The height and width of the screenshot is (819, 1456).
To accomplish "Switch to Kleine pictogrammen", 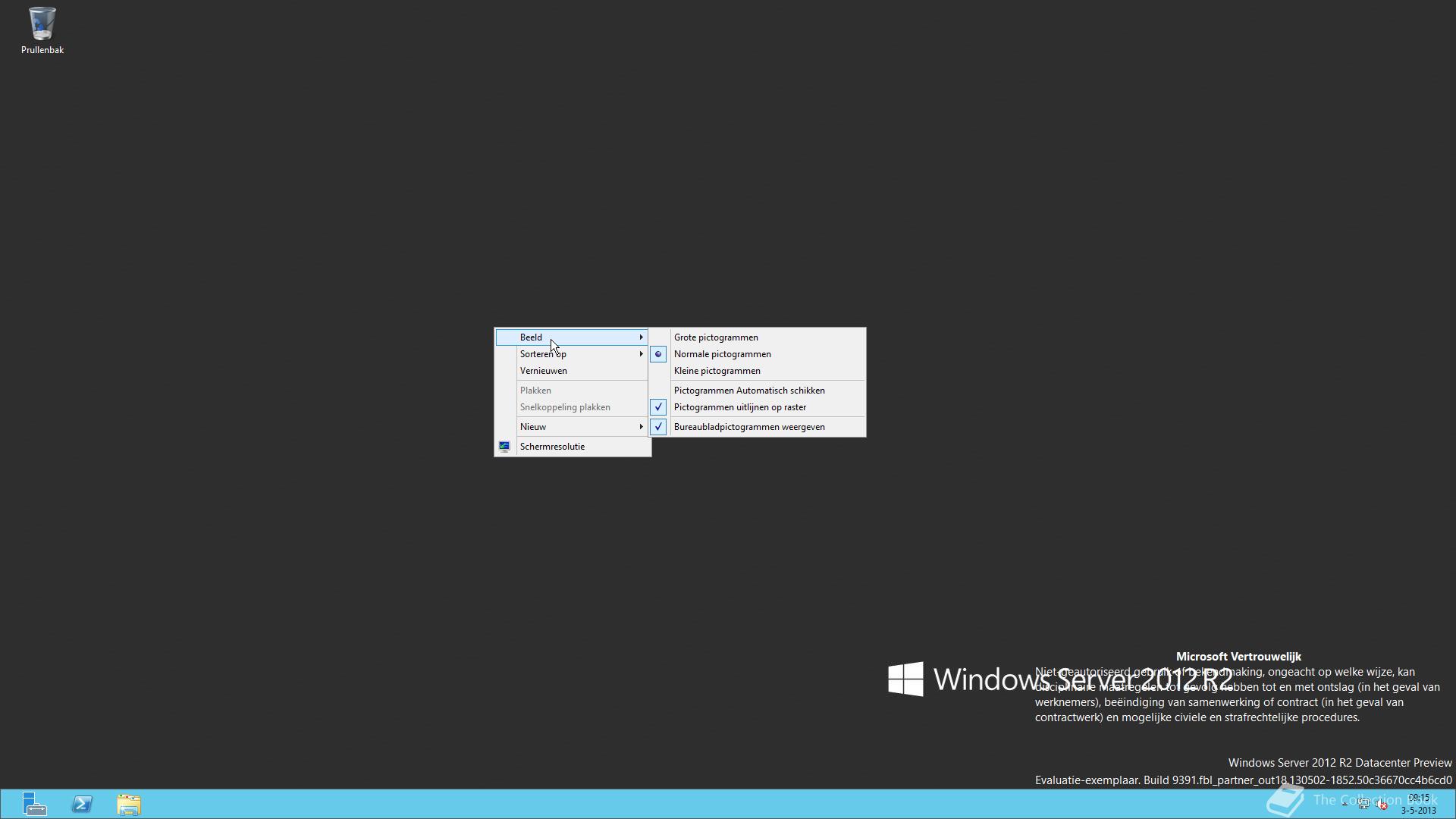I will click(x=757, y=371).
